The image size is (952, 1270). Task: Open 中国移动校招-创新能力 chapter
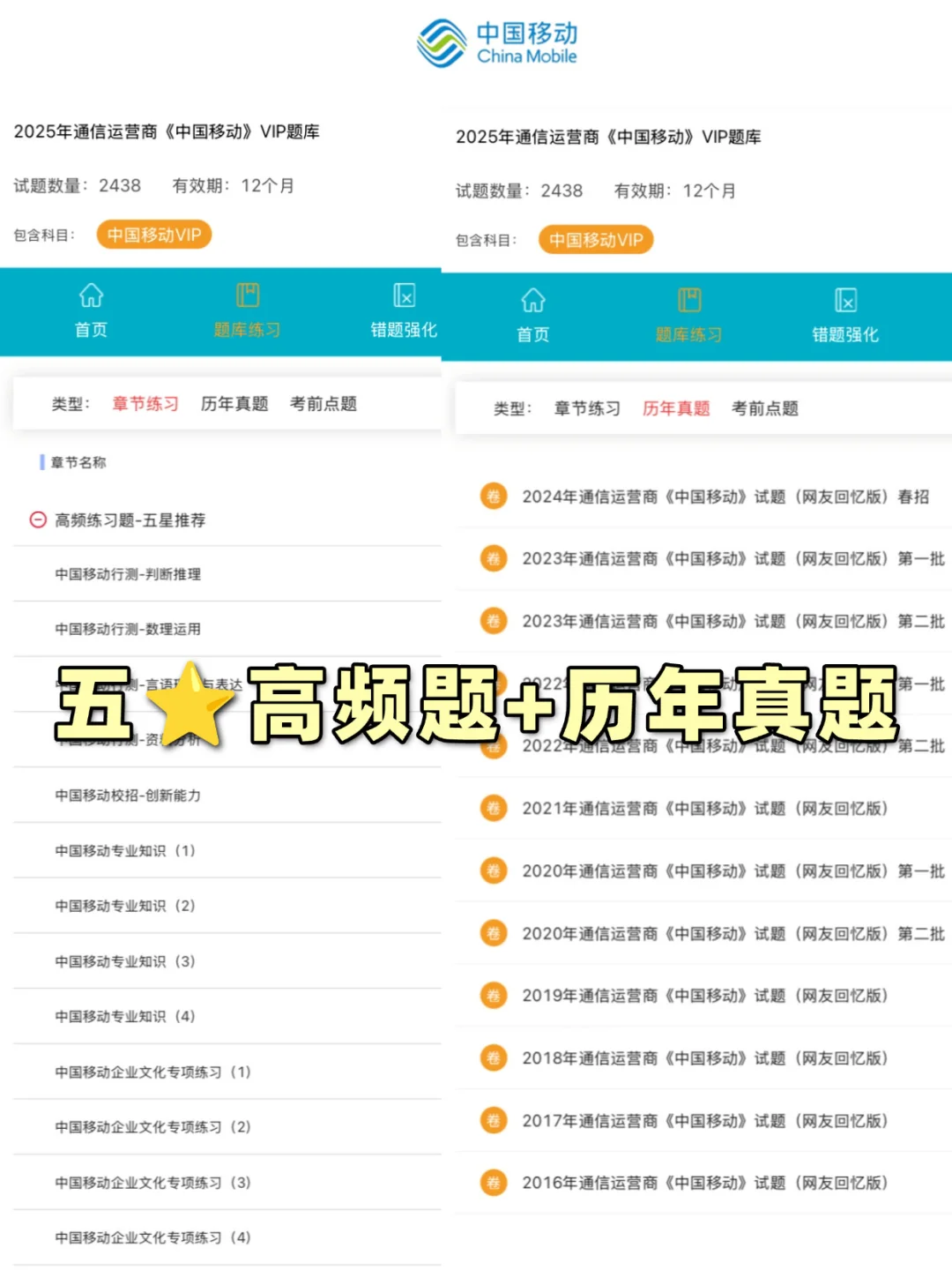click(x=128, y=796)
